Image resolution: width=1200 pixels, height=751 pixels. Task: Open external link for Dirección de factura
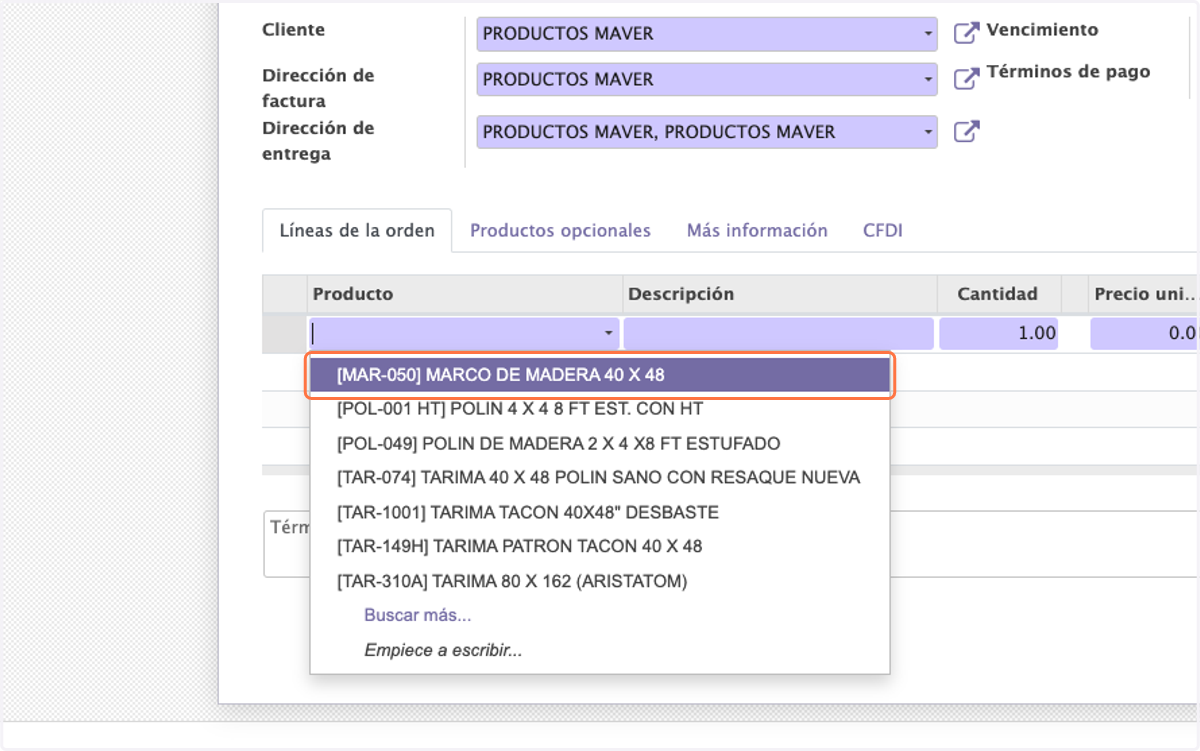click(965, 79)
